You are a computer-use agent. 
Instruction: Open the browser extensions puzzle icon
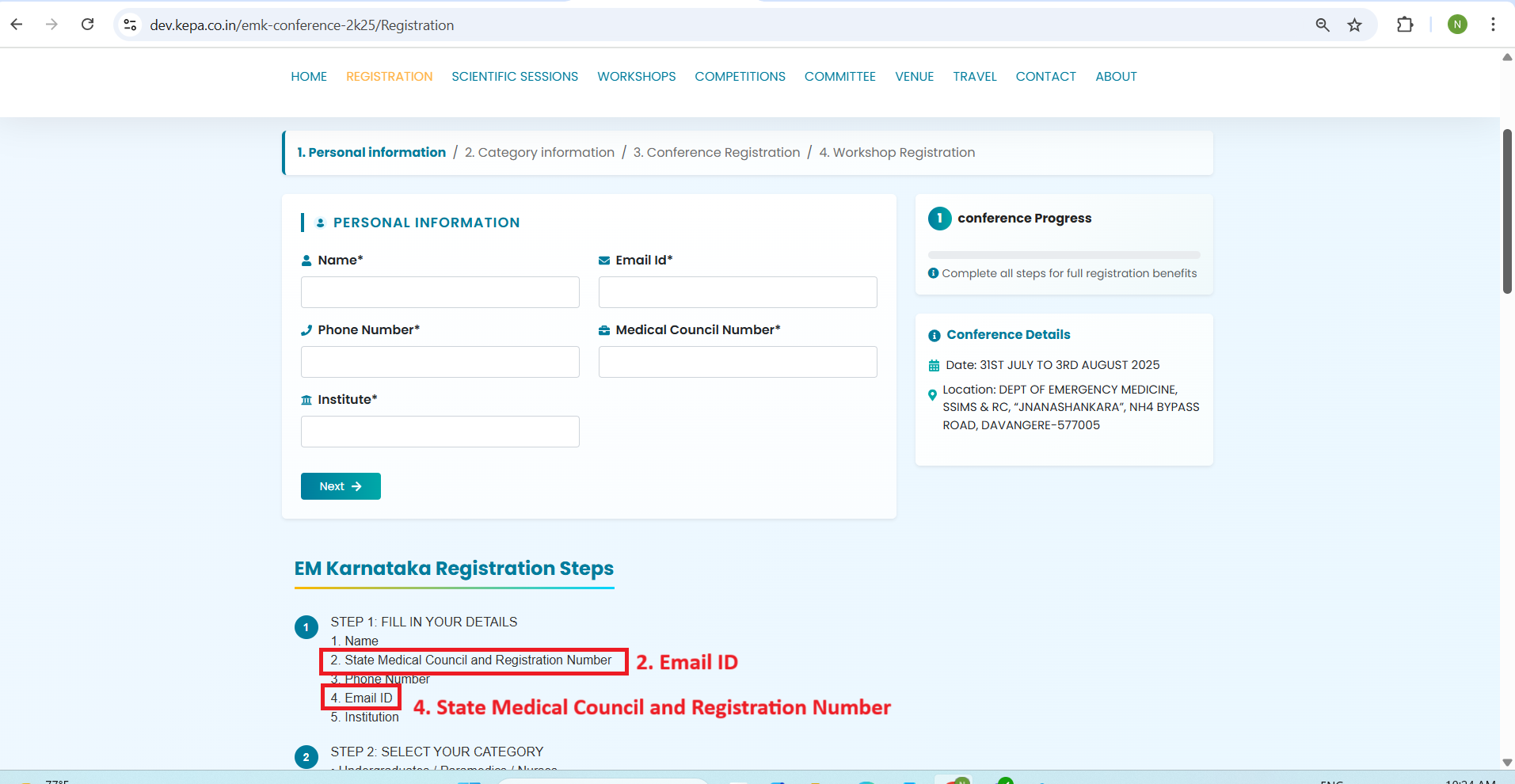point(1404,25)
